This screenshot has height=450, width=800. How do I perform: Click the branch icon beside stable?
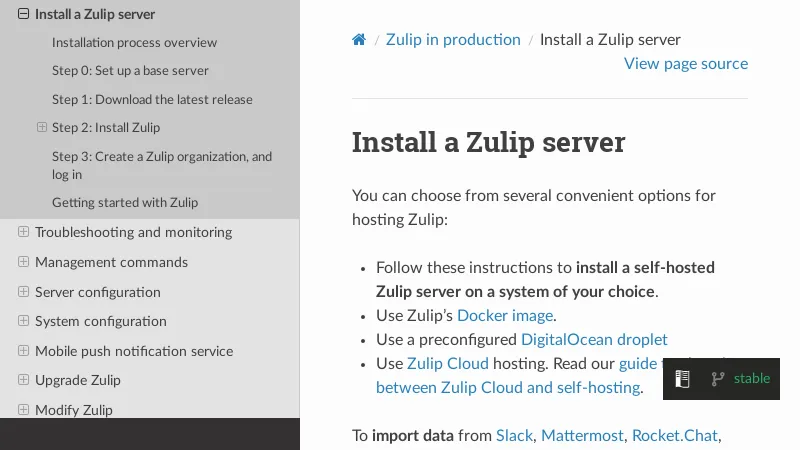point(717,379)
